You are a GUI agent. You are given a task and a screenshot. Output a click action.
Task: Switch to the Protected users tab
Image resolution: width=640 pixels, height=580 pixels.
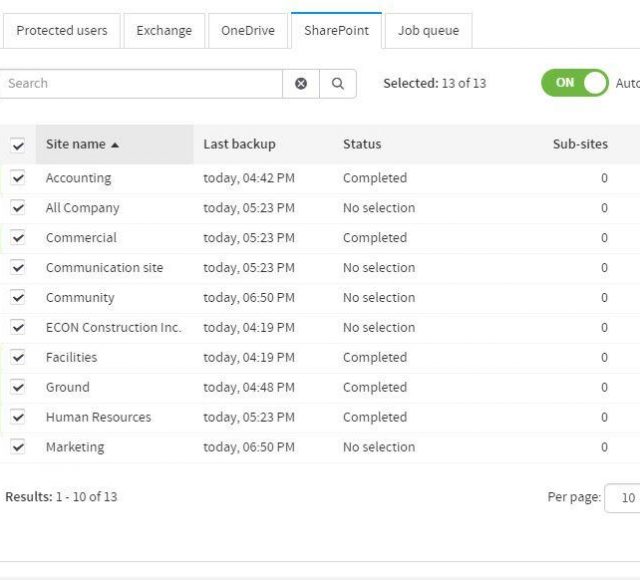62,31
